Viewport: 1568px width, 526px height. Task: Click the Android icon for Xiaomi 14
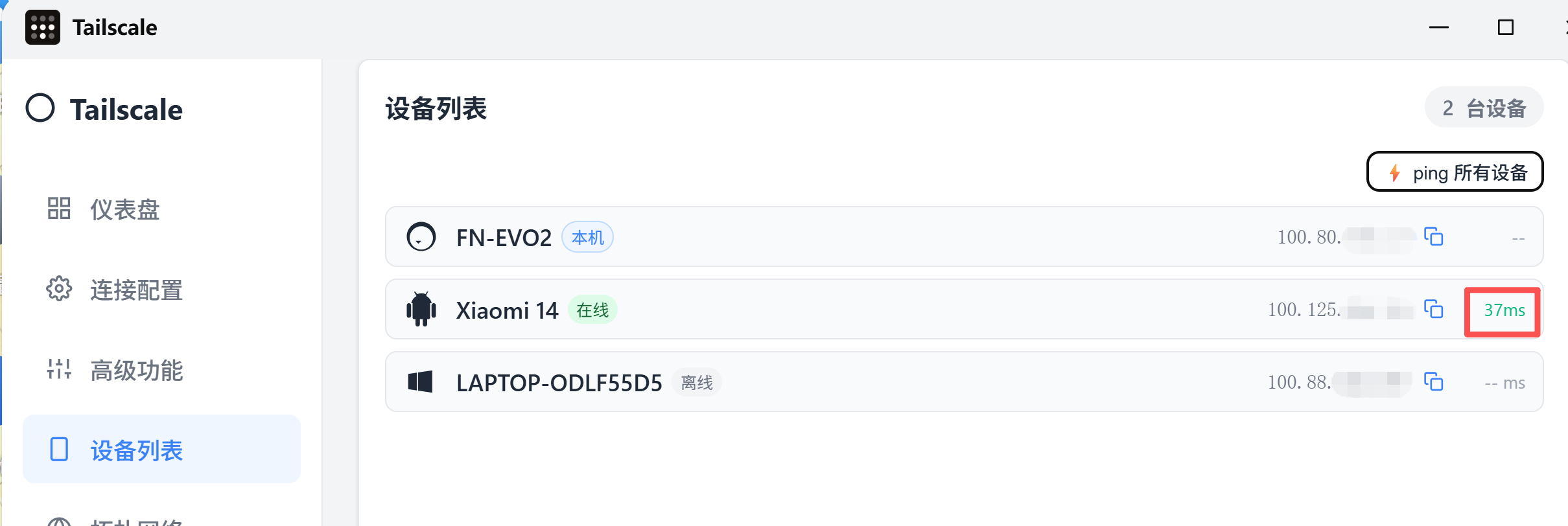point(421,309)
